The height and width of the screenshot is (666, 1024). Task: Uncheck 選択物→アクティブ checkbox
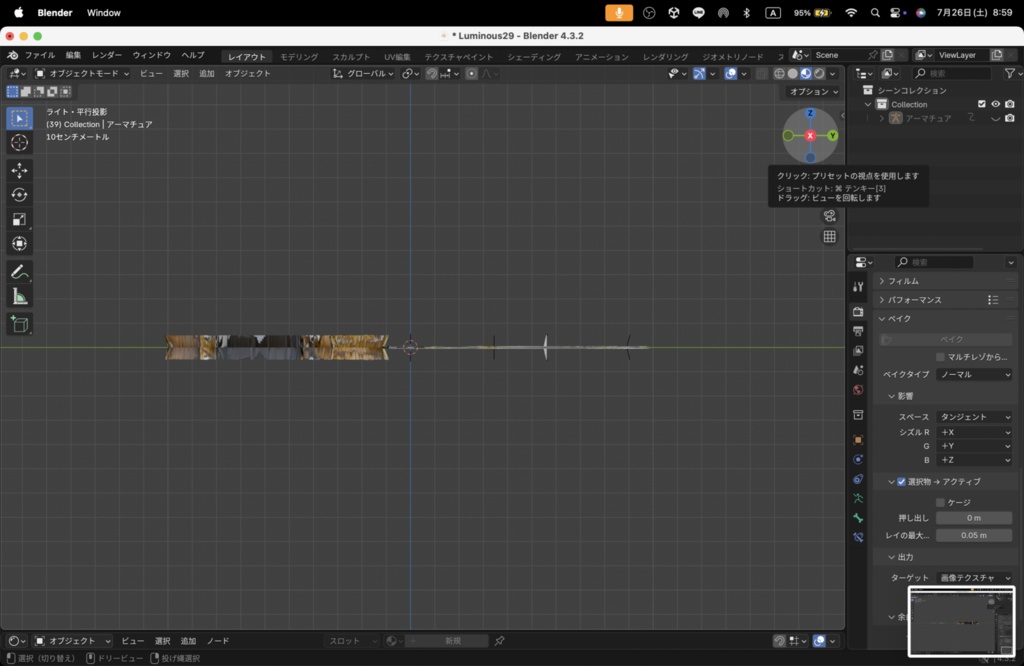(901, 482)
